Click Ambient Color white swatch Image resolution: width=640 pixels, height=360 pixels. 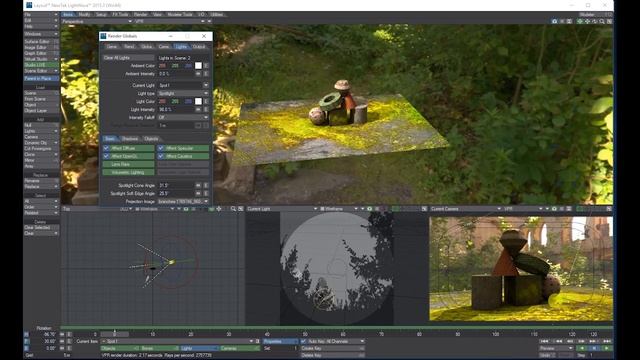point(198,66)
